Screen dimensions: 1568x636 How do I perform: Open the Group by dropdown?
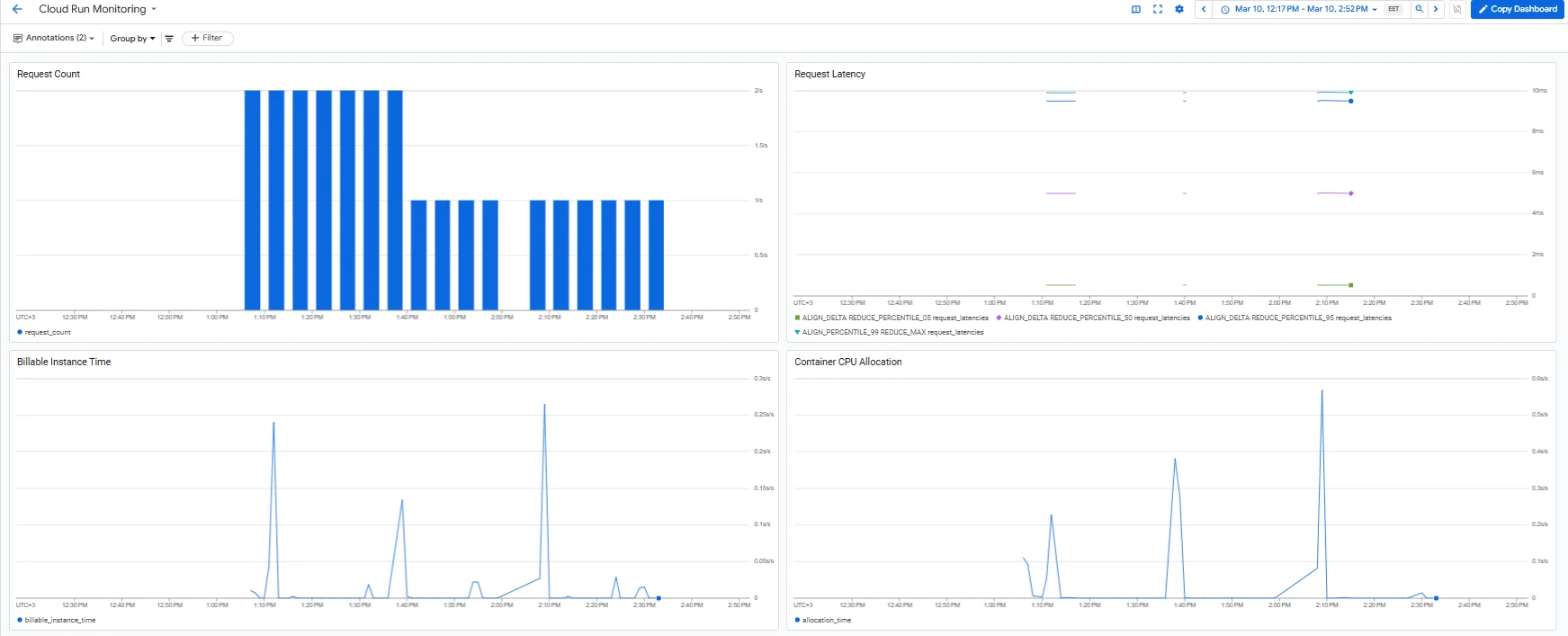pos(132,39)
